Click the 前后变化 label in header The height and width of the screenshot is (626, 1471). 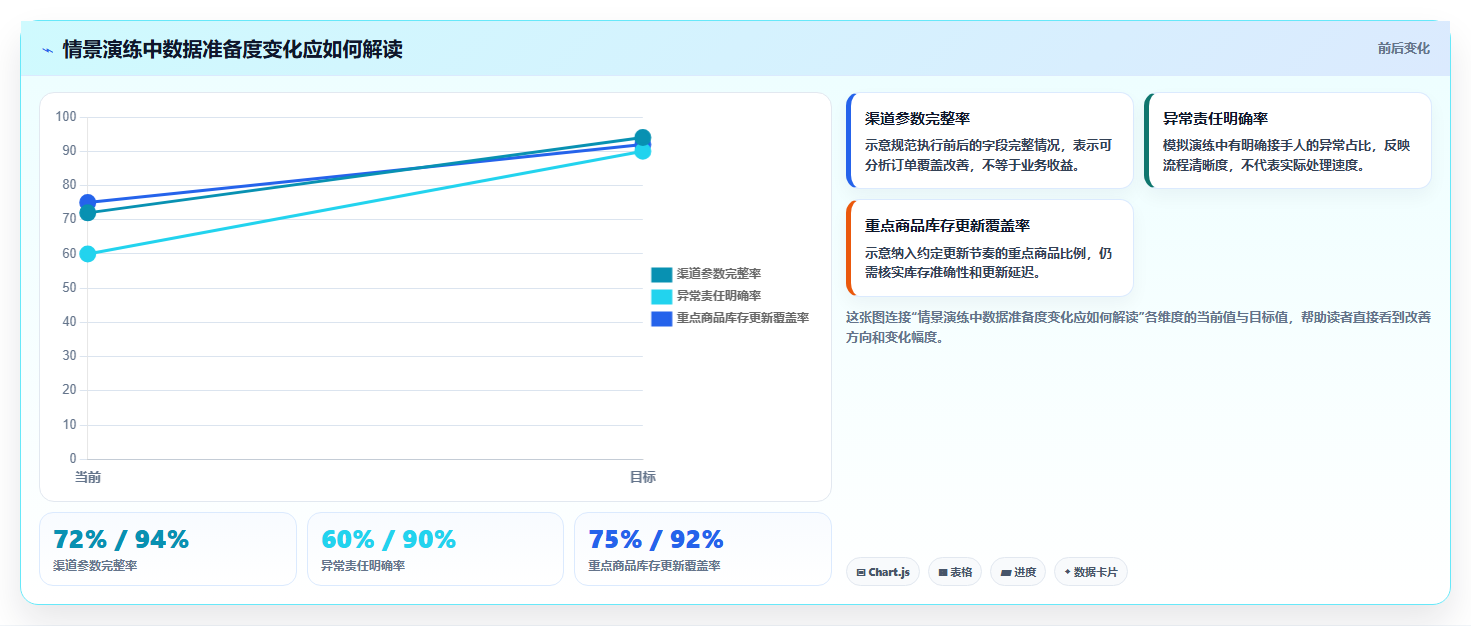(x=1403, y=48)
